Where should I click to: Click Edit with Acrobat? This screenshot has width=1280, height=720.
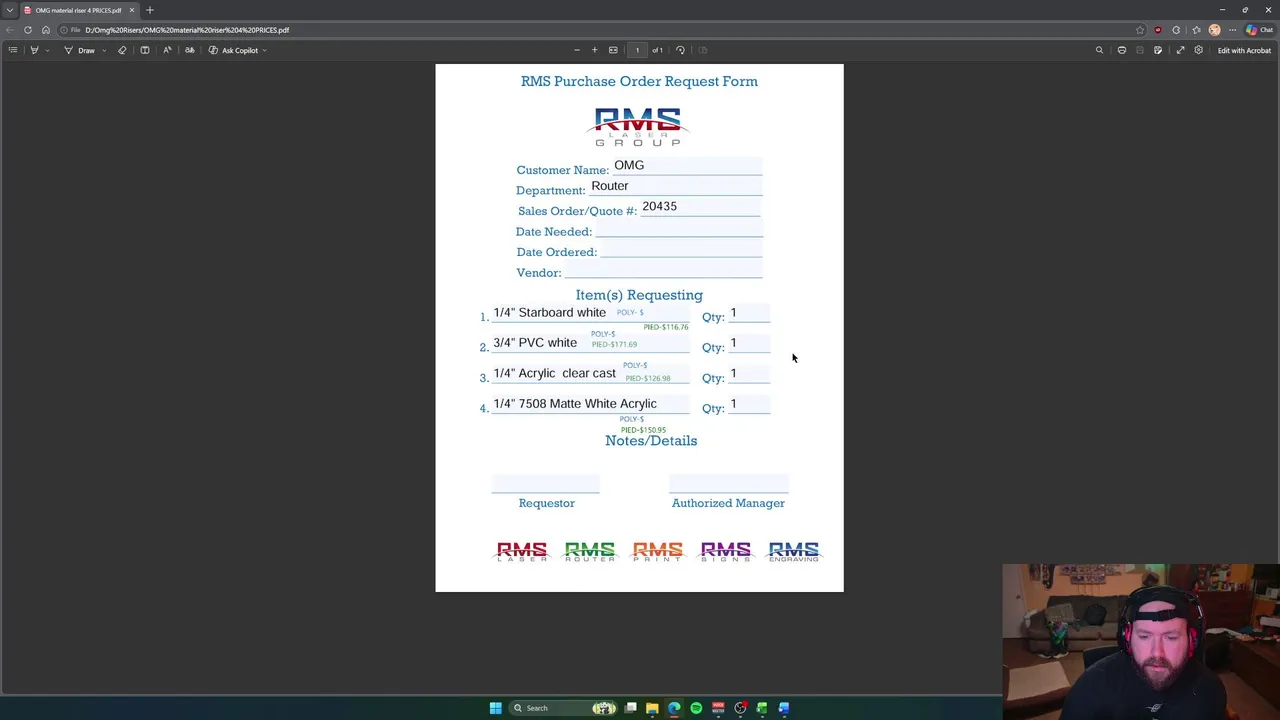coord(1244,50)
